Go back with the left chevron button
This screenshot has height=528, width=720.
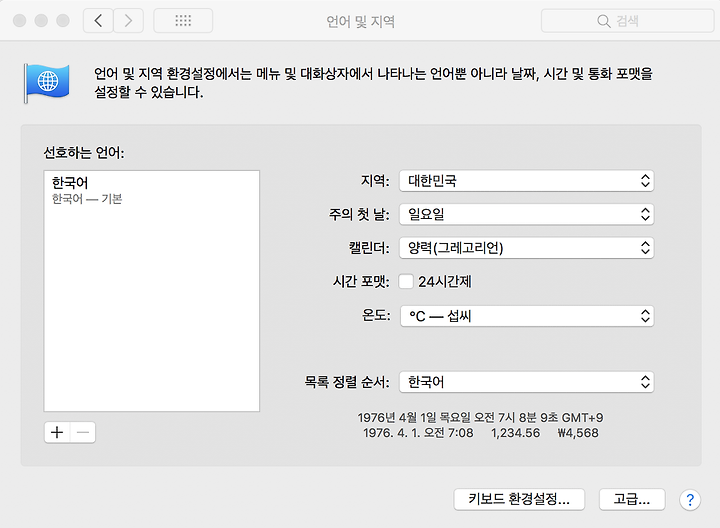(x=98, y=21)
